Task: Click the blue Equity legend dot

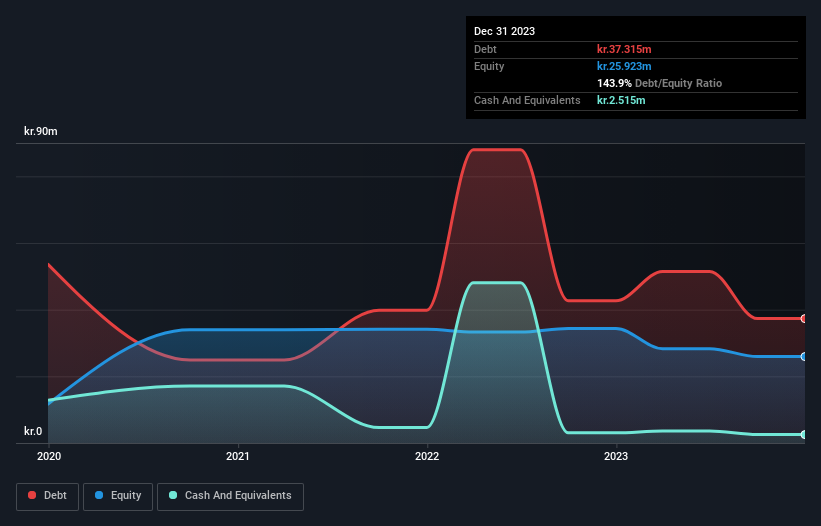Action: pos(99,495)
